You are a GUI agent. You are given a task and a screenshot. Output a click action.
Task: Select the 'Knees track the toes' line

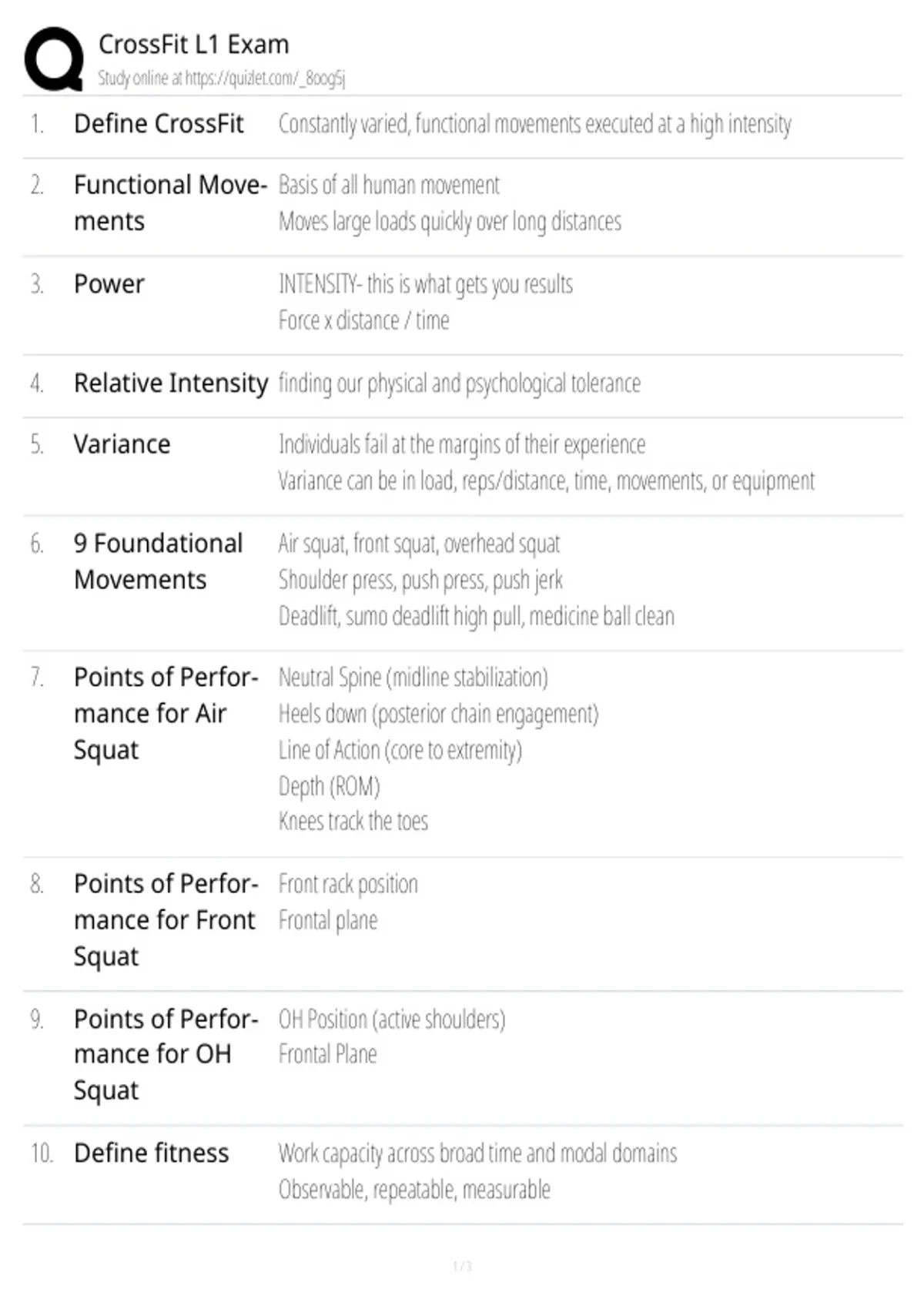(353, 822)
